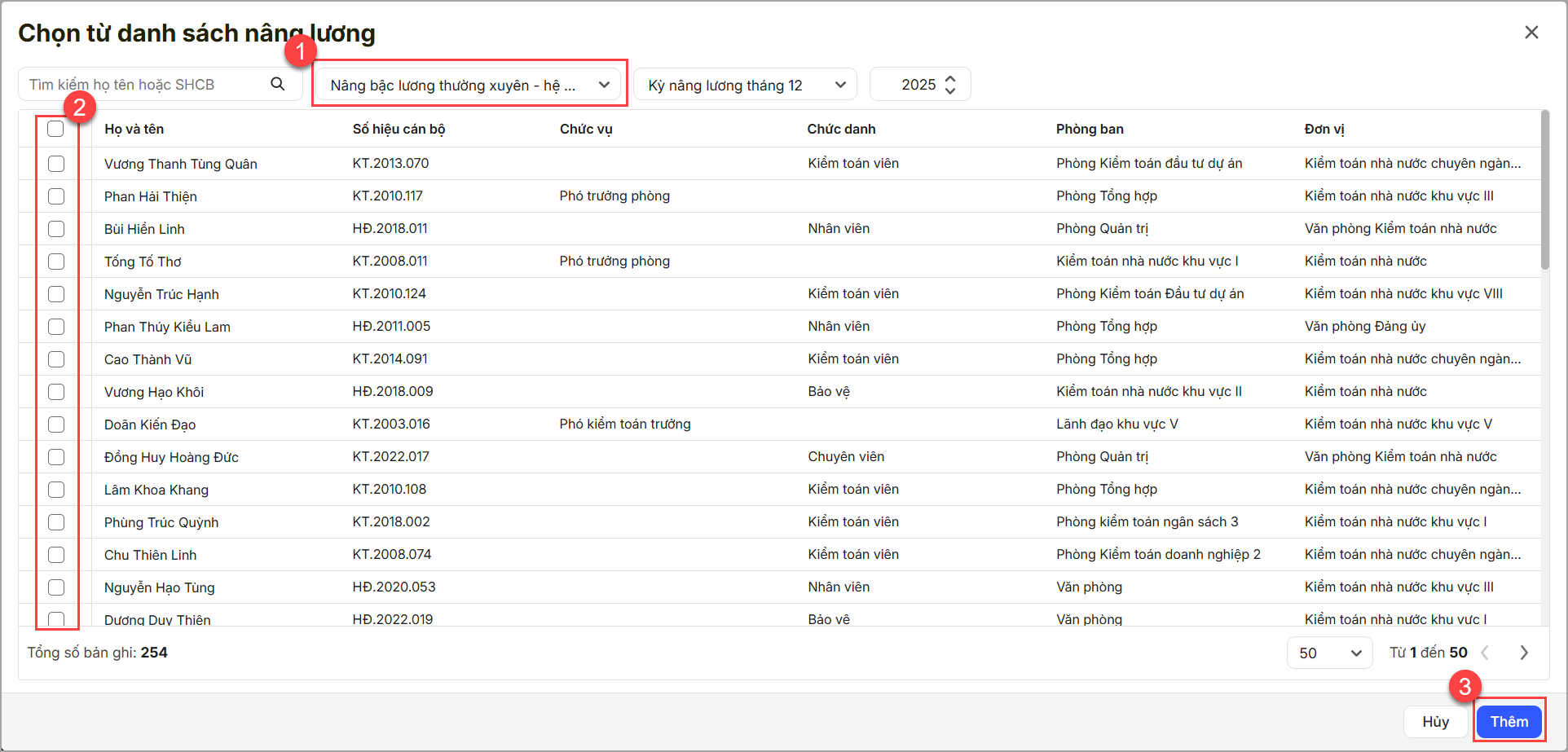Click the Họ và tên column header
This screenshot has width=1568, height=752.
coord(134,129)
